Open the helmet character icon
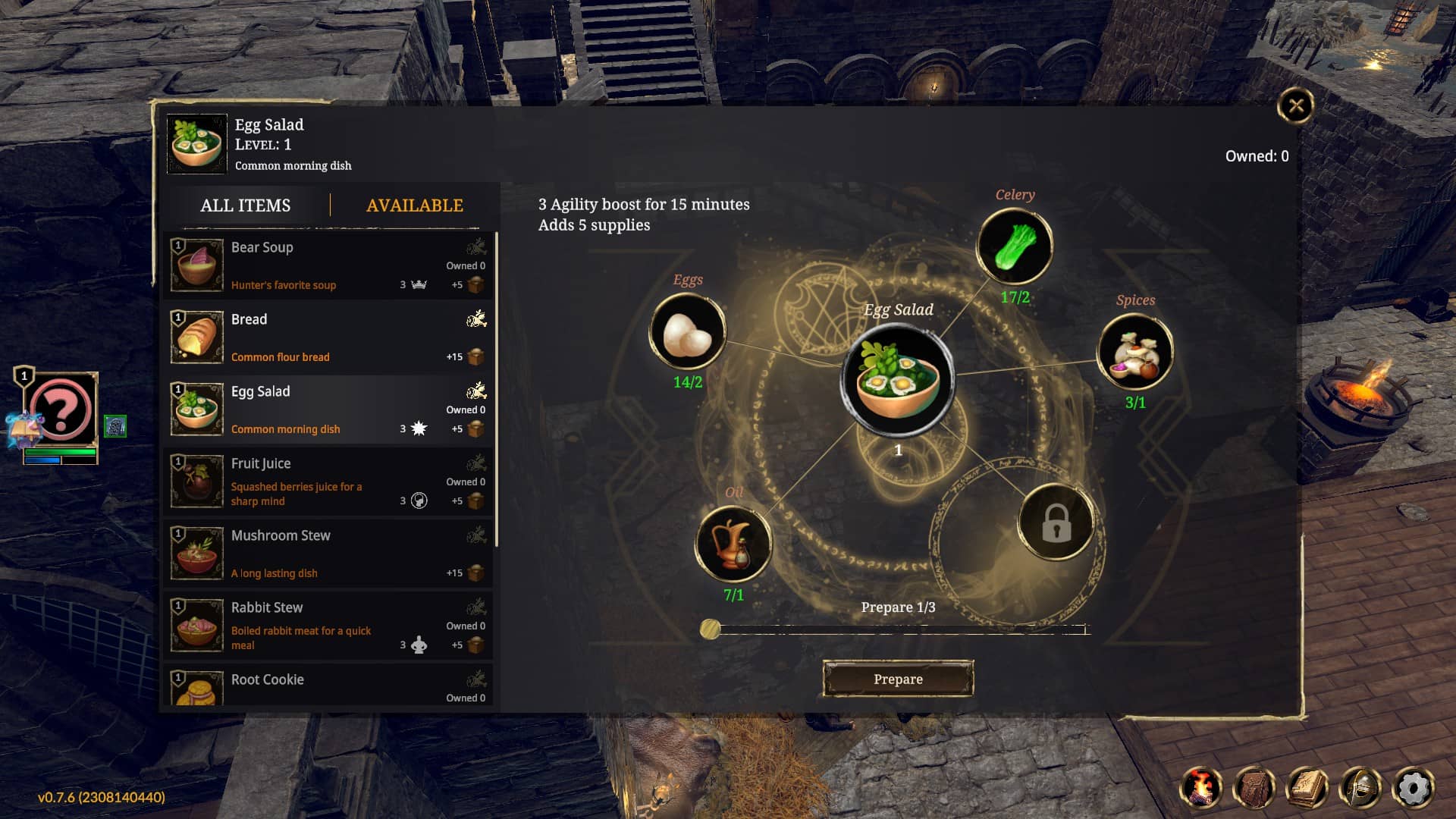This screenshot has height=819, width=1456. (1360, 788)
